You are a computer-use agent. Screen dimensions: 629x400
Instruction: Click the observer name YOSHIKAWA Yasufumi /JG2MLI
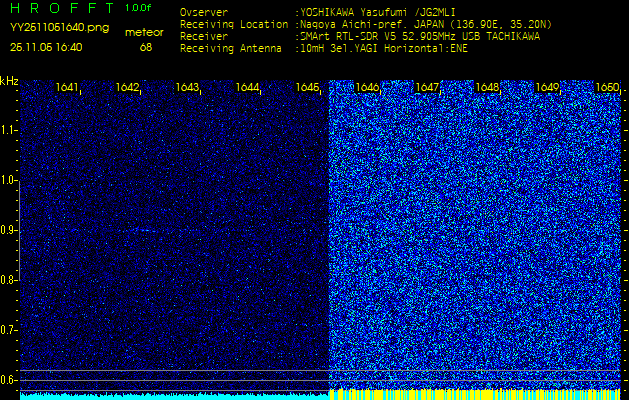378,13
